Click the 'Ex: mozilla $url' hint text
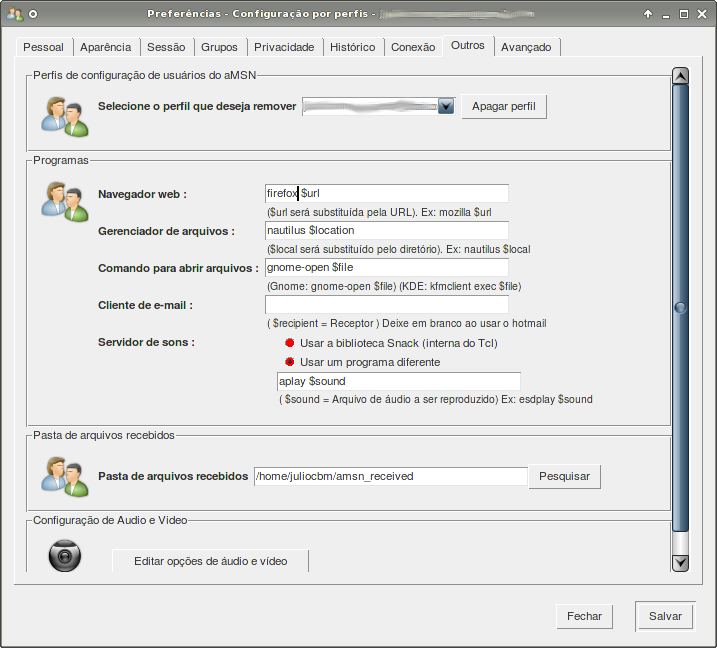Screen dimensions: 717x648 [456, 212]
